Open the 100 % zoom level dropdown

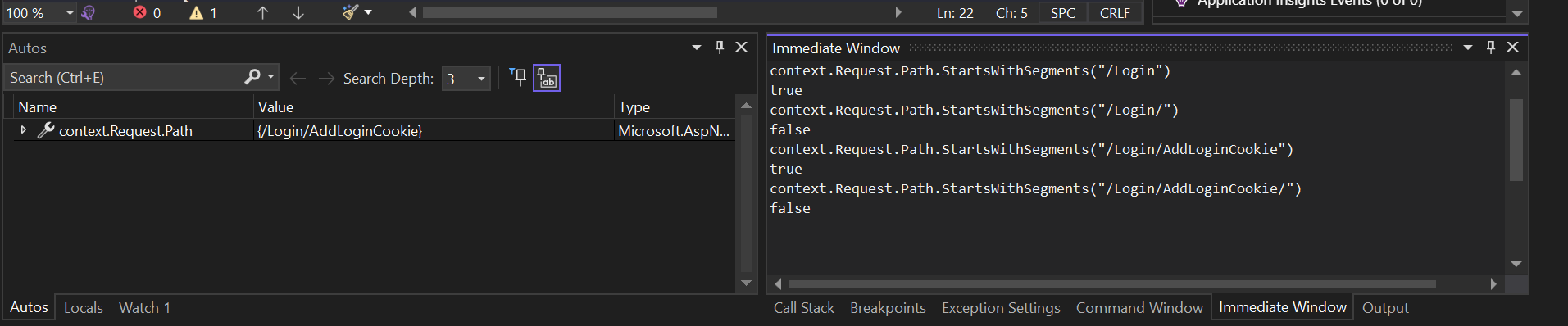point(39,13)
